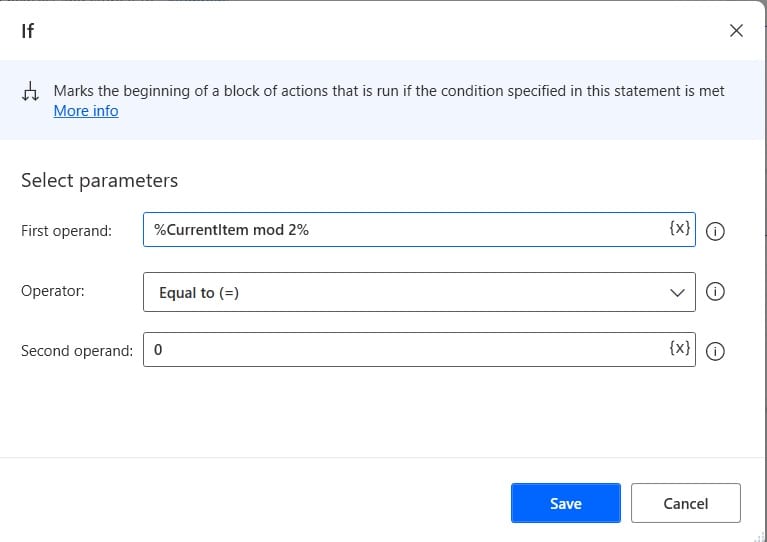Show info tooltip for Operator

click(715, 292)
